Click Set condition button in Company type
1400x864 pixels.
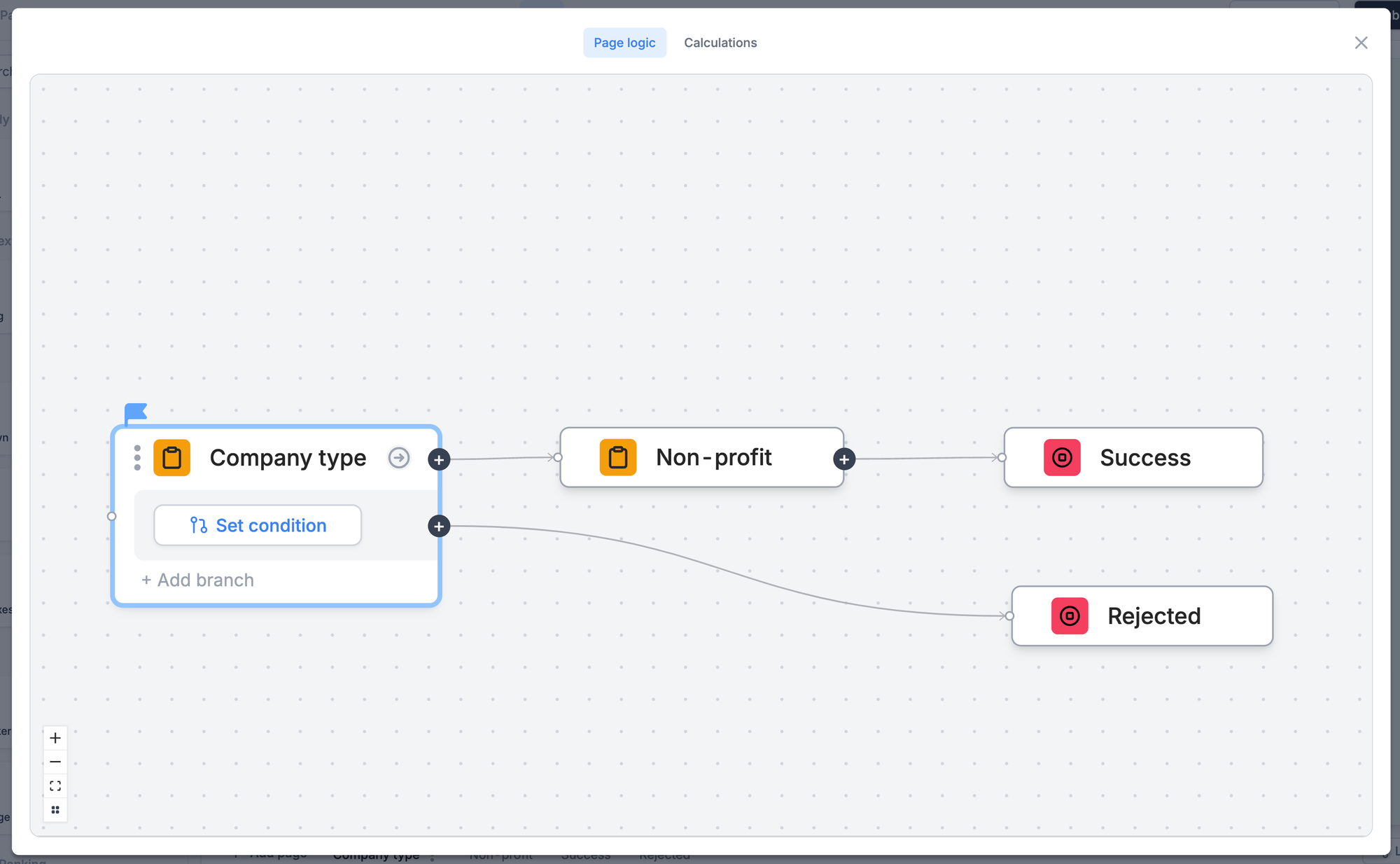[x=258, y=525]
